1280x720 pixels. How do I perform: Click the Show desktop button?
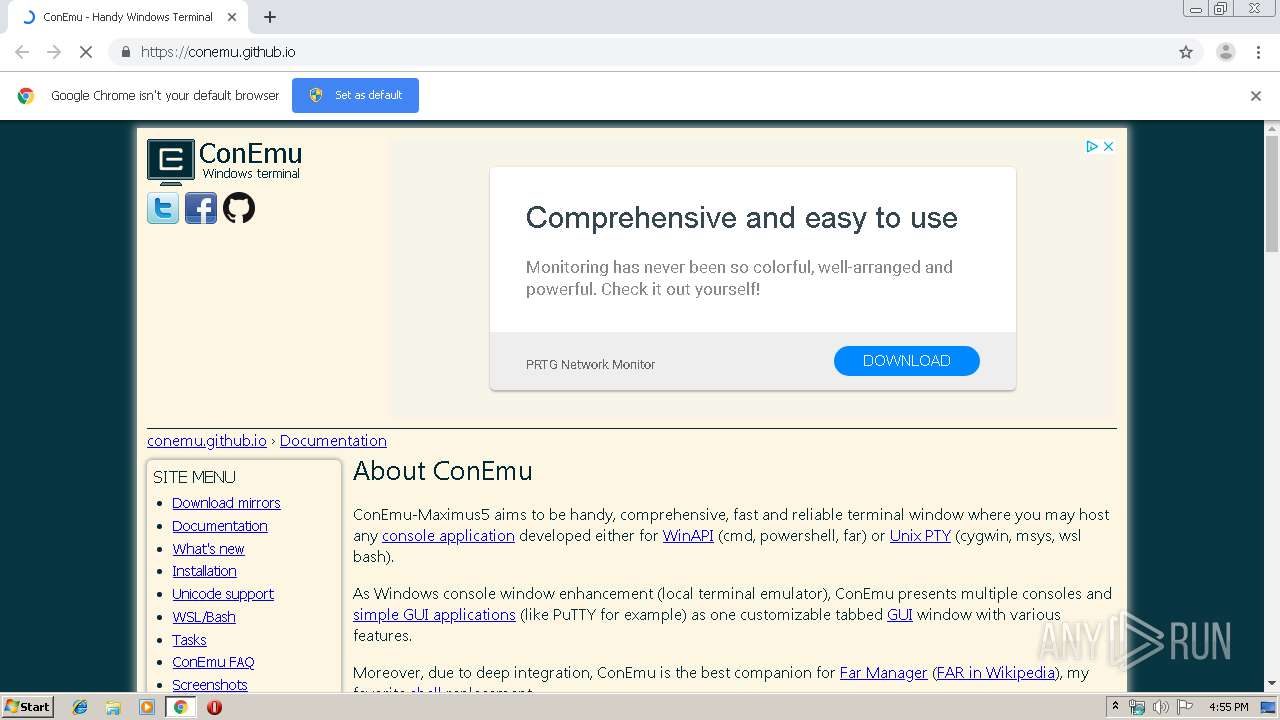click(x=1268, y=707)
